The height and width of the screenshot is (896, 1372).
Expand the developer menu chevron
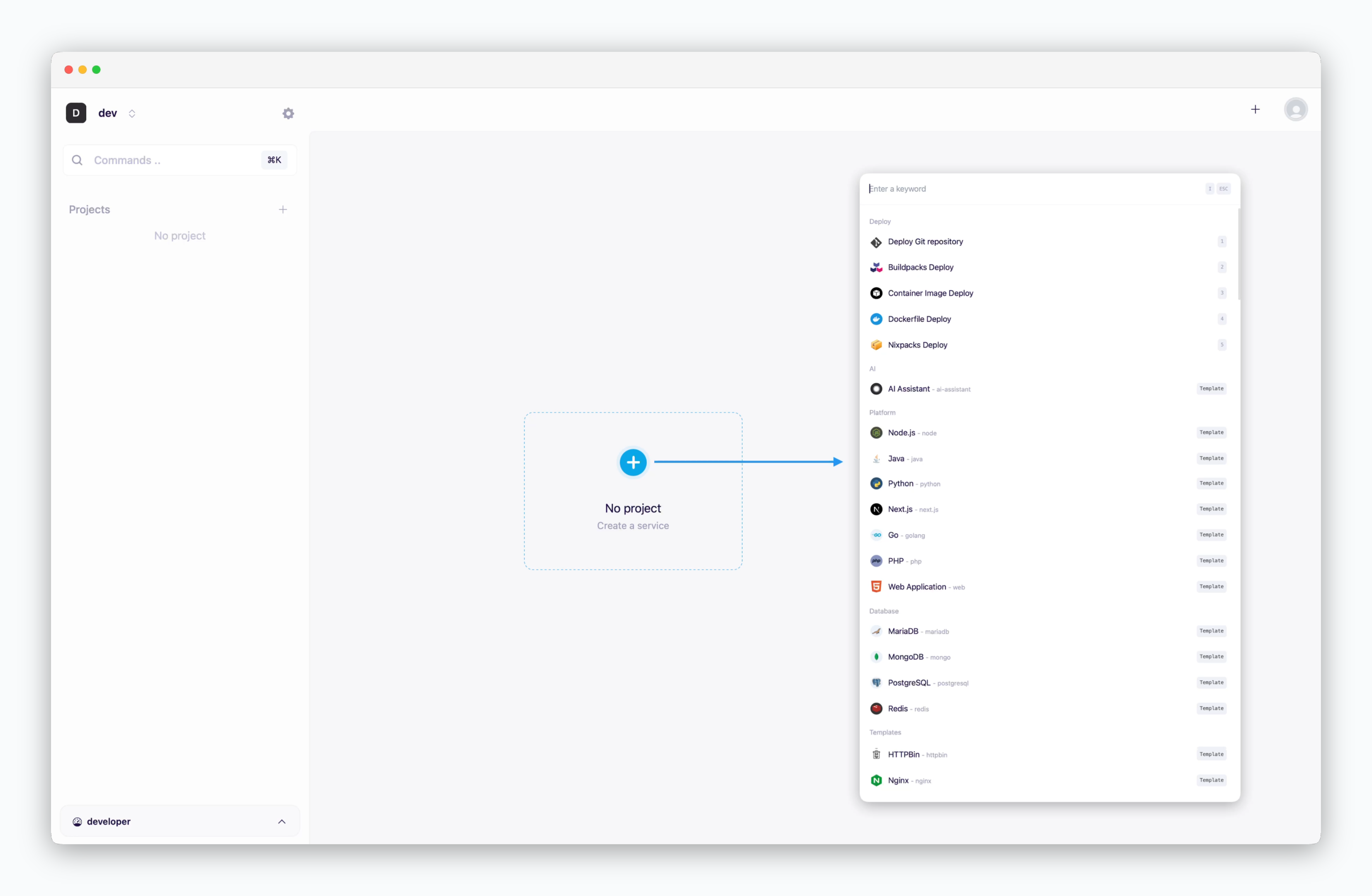pos(281,822)
